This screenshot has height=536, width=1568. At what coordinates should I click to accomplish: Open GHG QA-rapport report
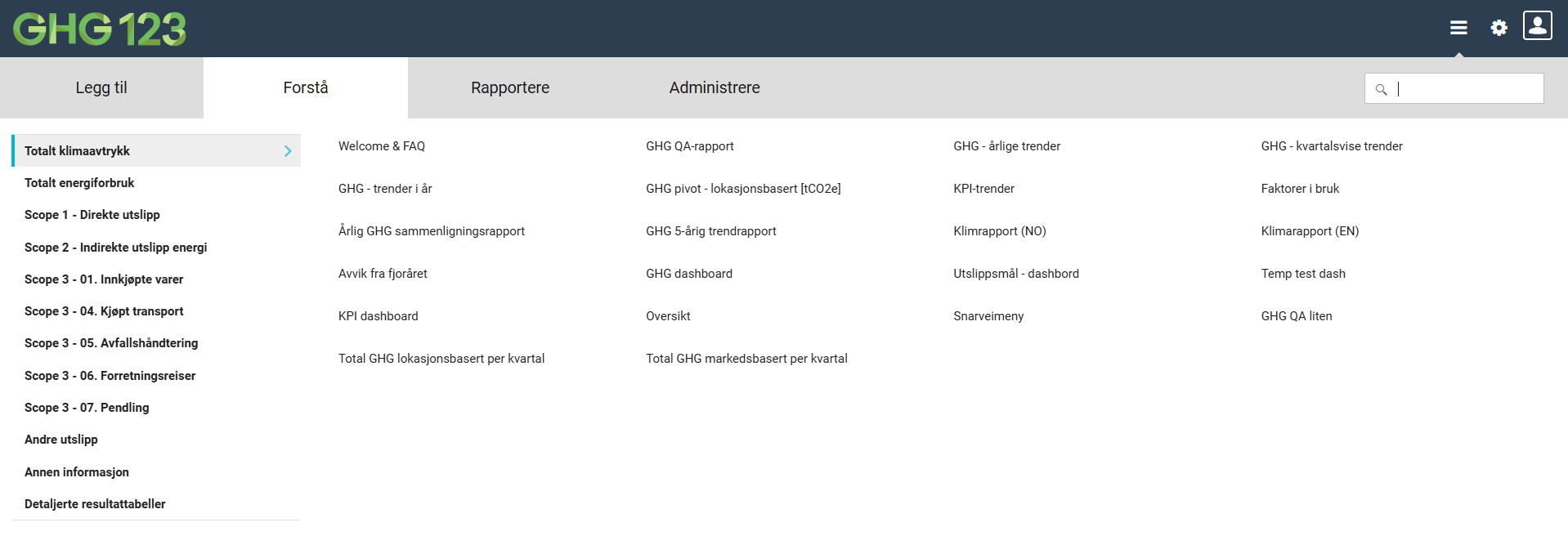tap(690, 146)
